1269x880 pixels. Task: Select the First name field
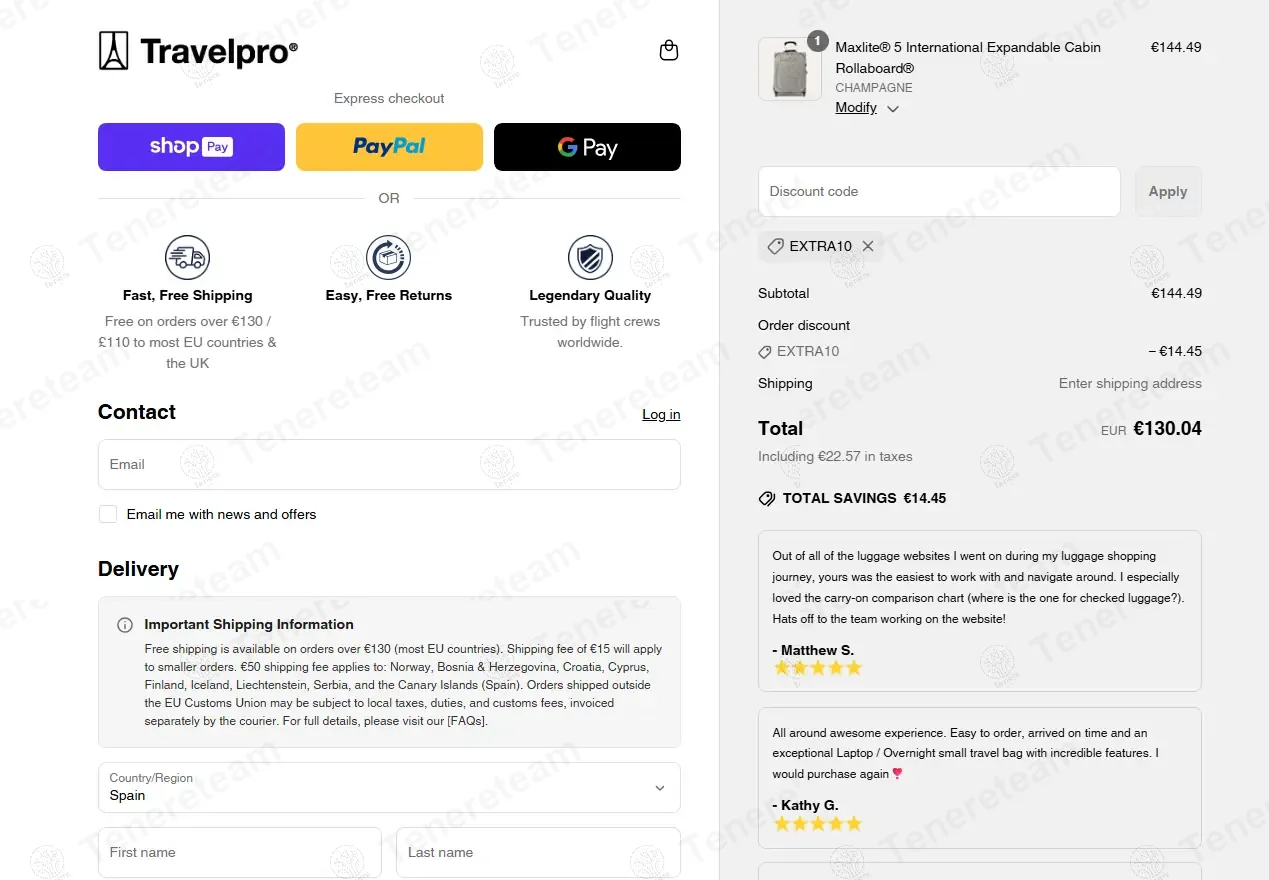point(240,853)
